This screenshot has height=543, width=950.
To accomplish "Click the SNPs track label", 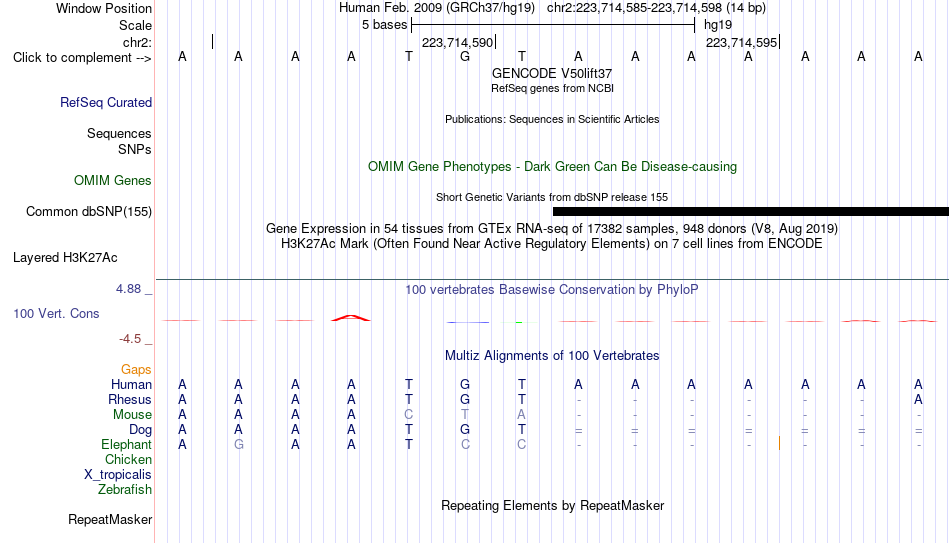I will 135,149.
